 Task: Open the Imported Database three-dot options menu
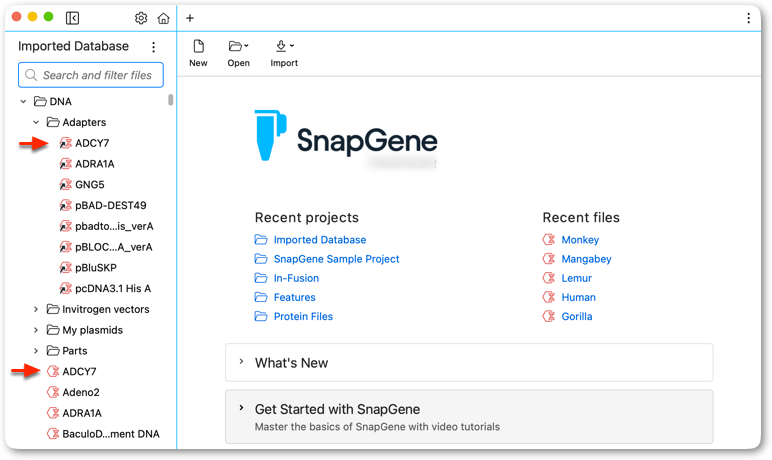[154, 47]
